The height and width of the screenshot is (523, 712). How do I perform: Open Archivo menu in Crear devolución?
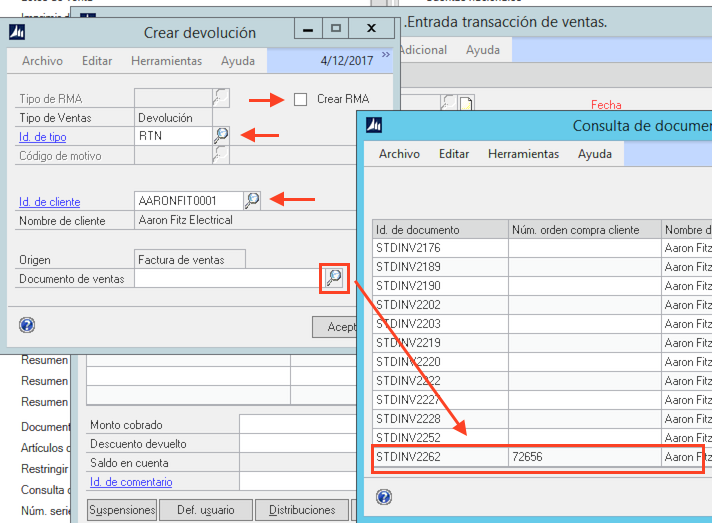click(x=42, y=61)
